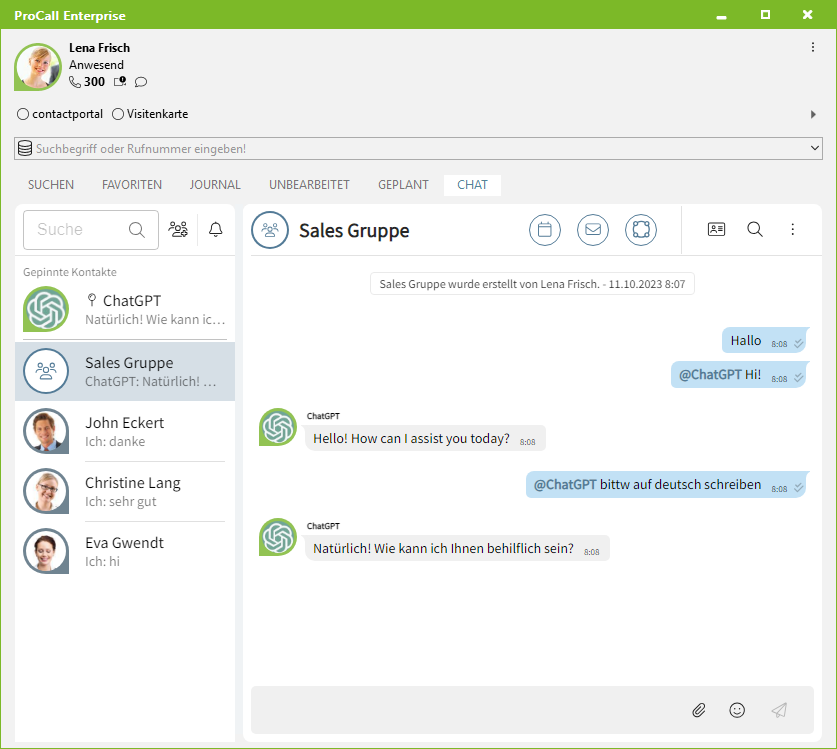Click the notification bell icon
This screenshot has width=837, height=749.
(x=216, y=230)
